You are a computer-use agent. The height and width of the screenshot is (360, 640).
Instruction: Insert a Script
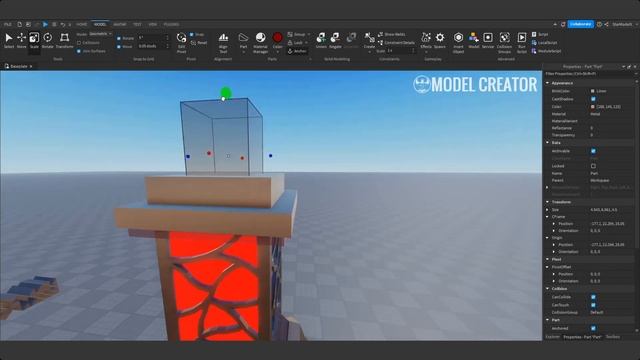(x=540, y=35)
